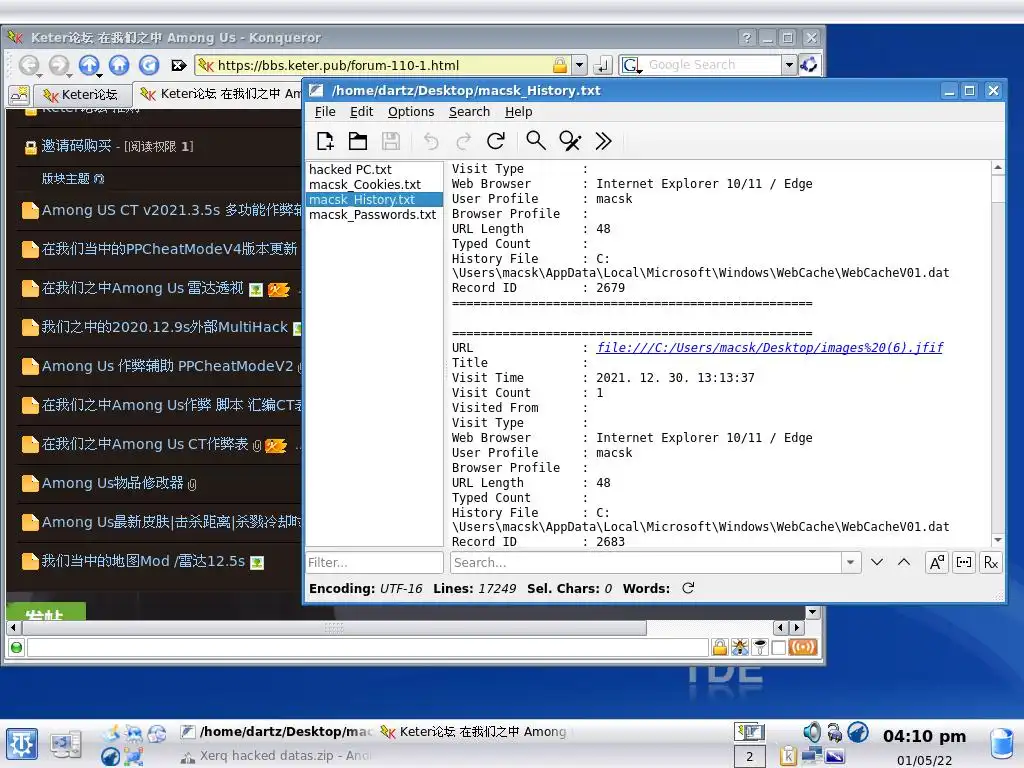The height and width of the screenshot is (768, 1024).
Task: Refresh the word count in the status bar
Action: coord(688,588)
